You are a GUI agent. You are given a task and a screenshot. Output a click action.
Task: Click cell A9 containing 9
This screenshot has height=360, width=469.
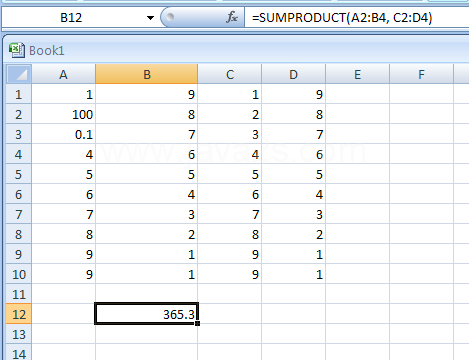pyautogui.click(x=63, y=254)
